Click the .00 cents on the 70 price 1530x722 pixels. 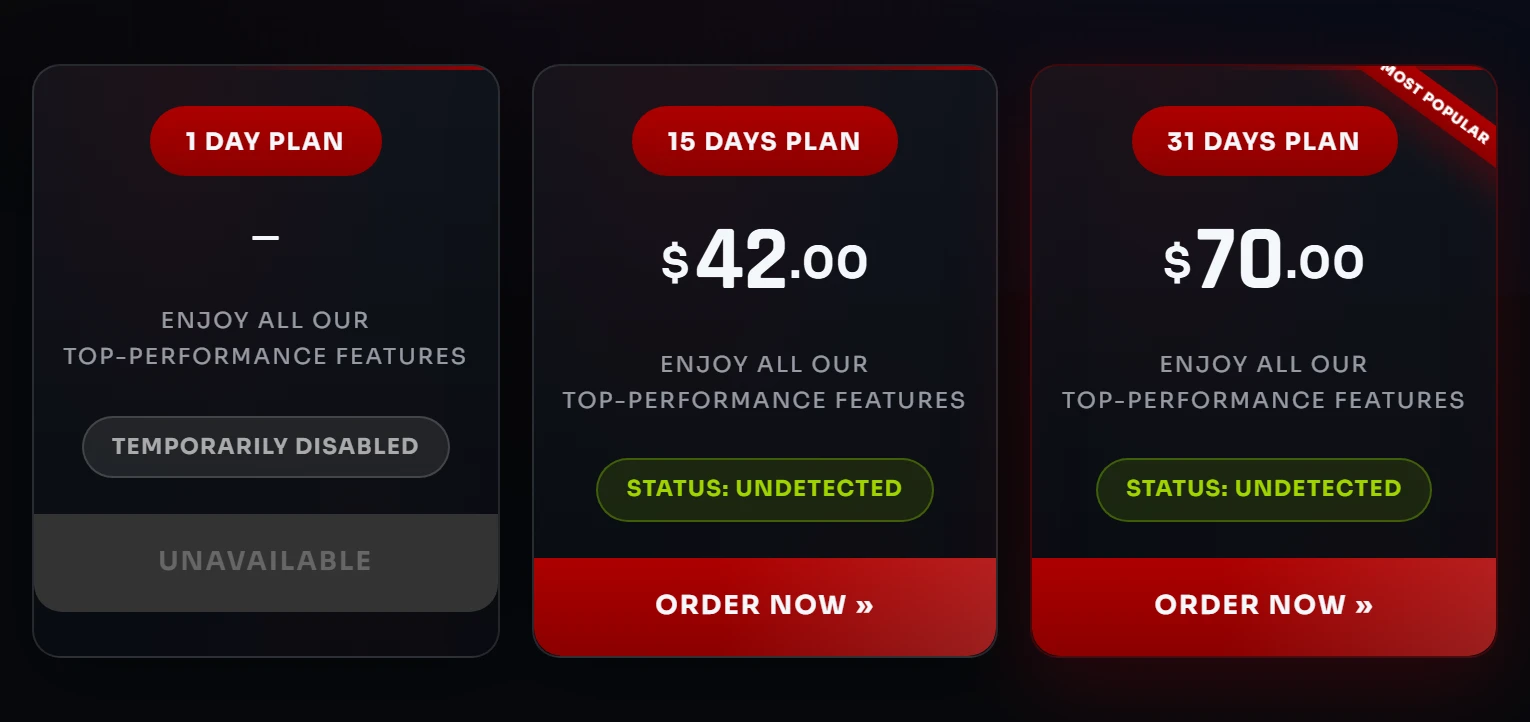1325,263
